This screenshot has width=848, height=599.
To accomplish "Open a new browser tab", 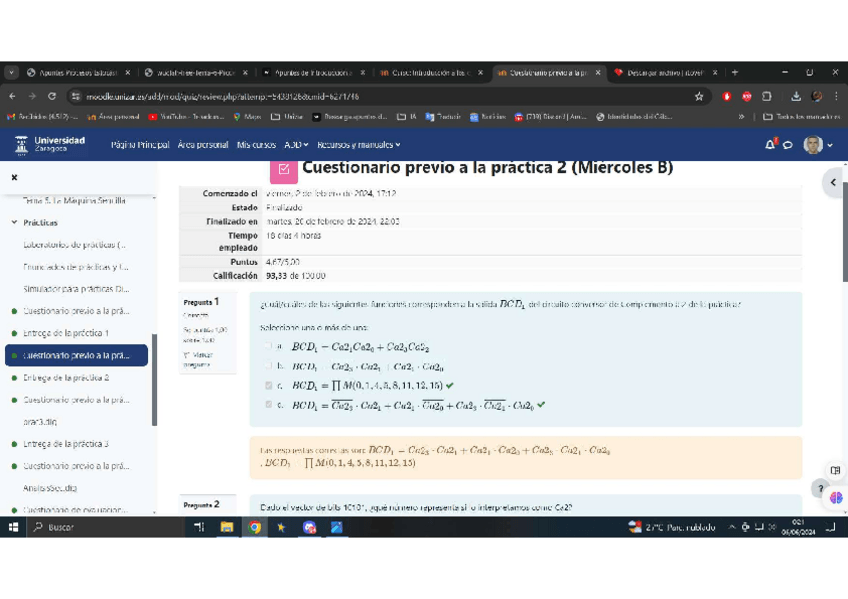I will click(734, 72).
